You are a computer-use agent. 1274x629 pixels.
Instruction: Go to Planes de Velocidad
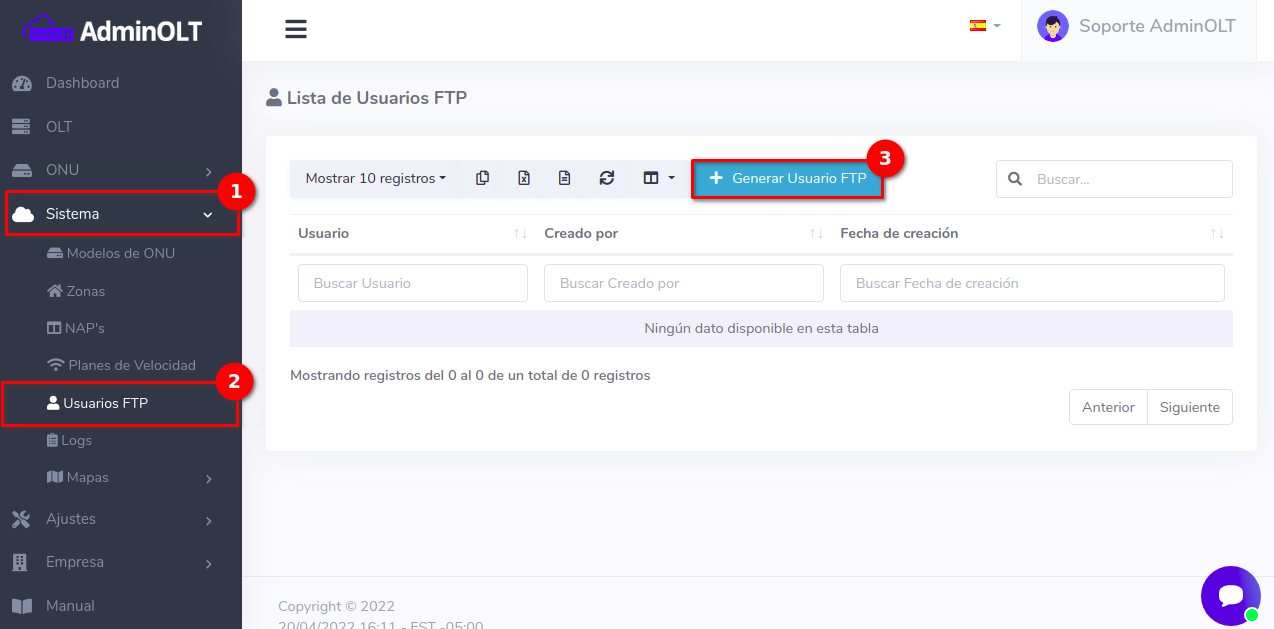point(131,365)
